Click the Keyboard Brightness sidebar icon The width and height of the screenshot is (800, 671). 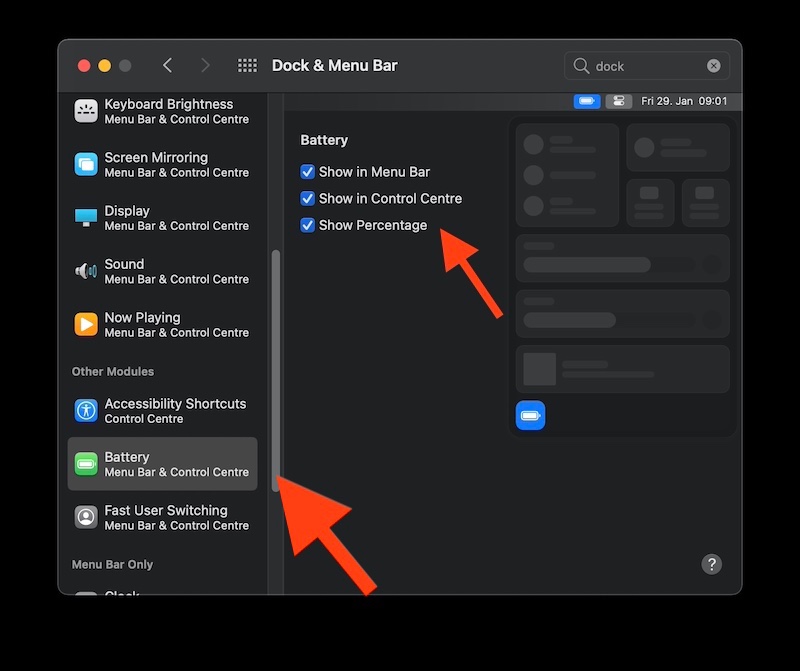tap(86, 111)
